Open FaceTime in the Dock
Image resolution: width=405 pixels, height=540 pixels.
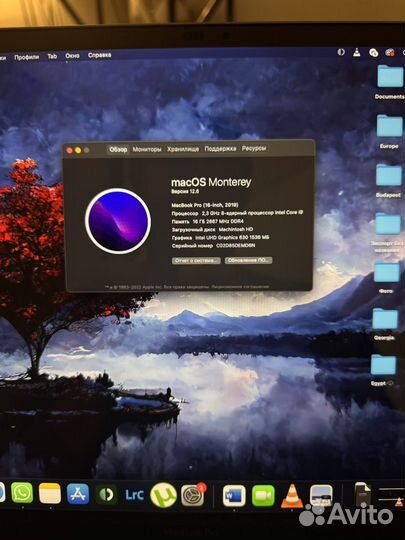[263, 496]
